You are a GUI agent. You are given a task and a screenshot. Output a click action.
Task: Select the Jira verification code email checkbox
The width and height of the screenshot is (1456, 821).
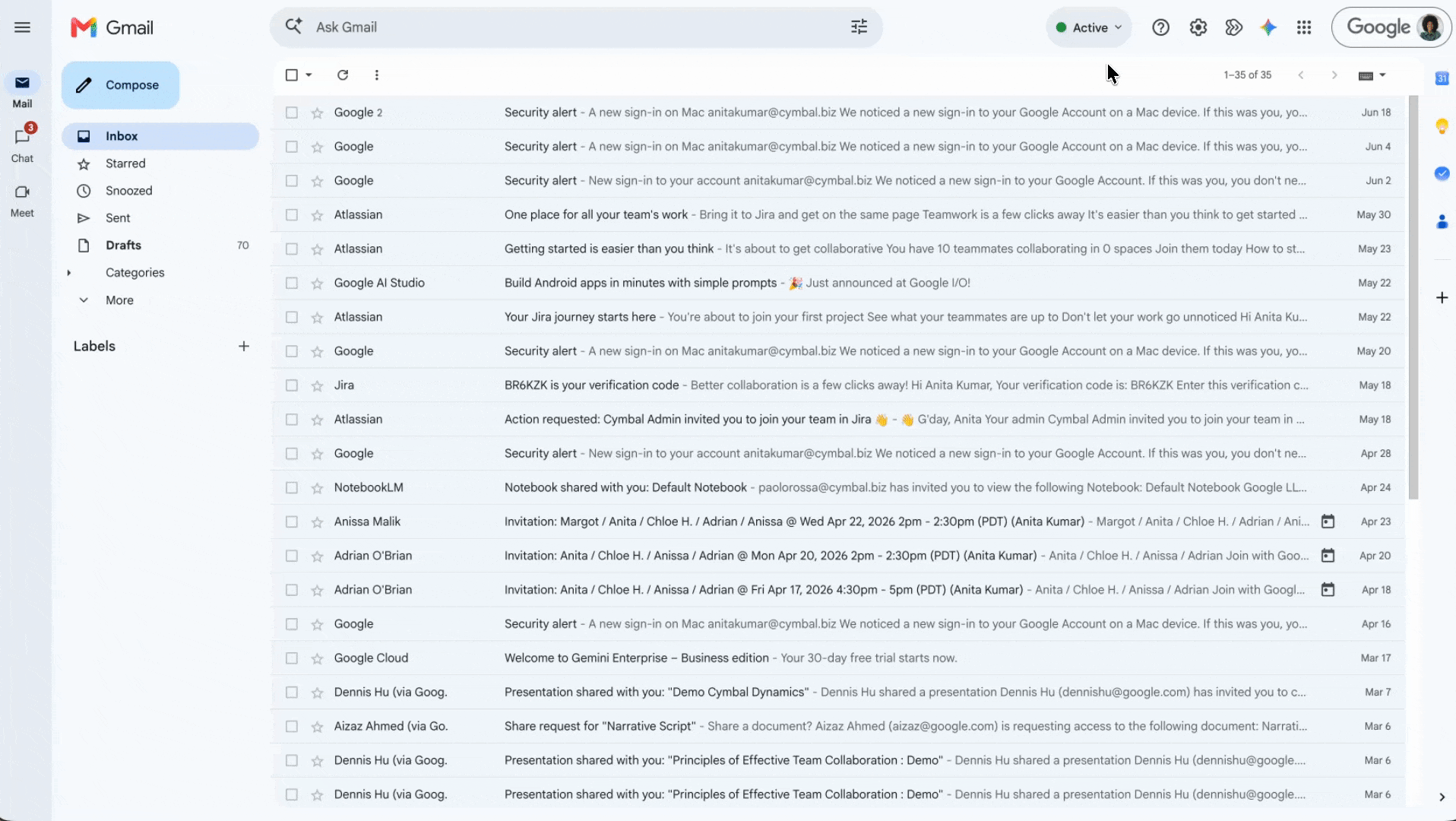coord(291,385)
